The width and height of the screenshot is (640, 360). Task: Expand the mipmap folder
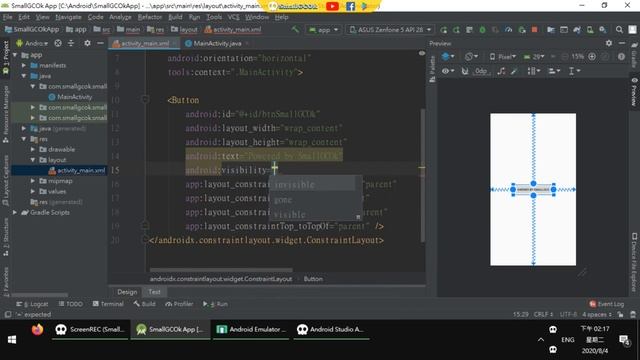(x=33, y=181)
